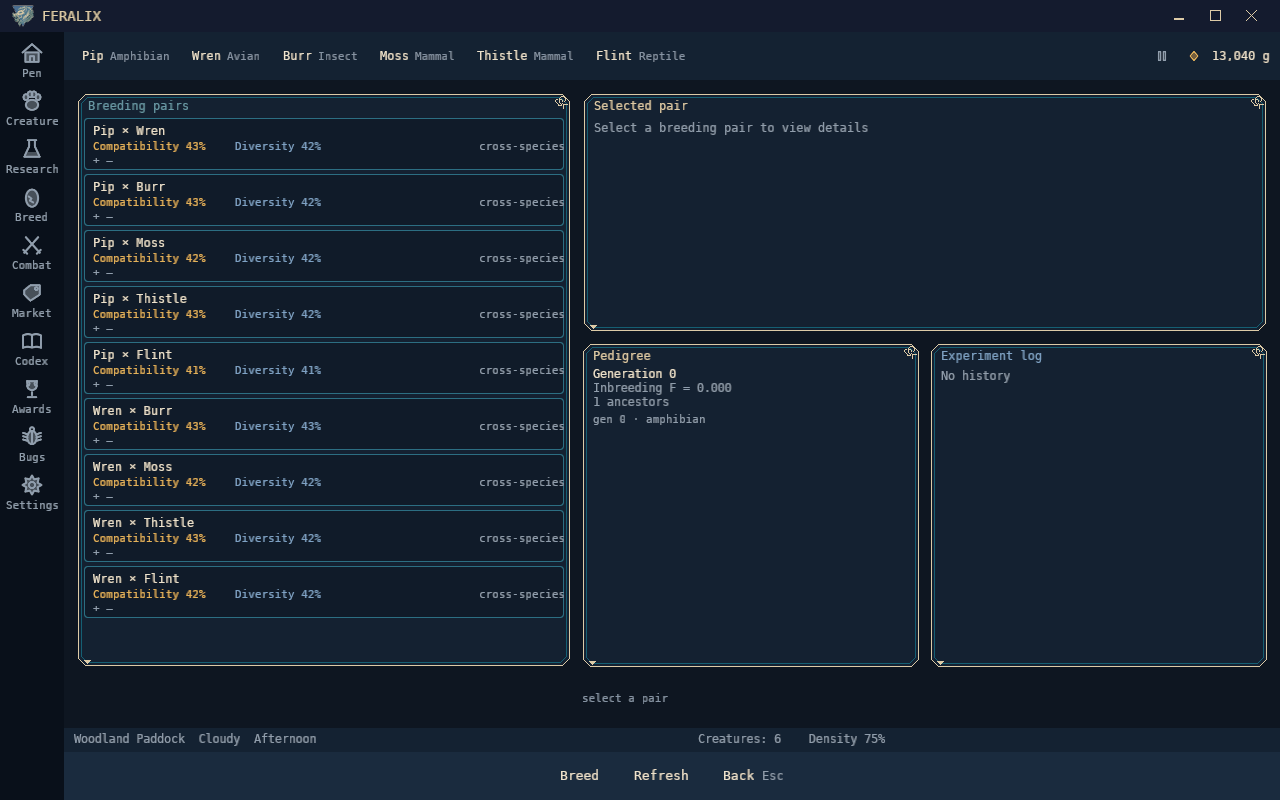This screenshot has width=1280, height=800.
Task: Select the Breed egg icon
Action: pos(32,204)
